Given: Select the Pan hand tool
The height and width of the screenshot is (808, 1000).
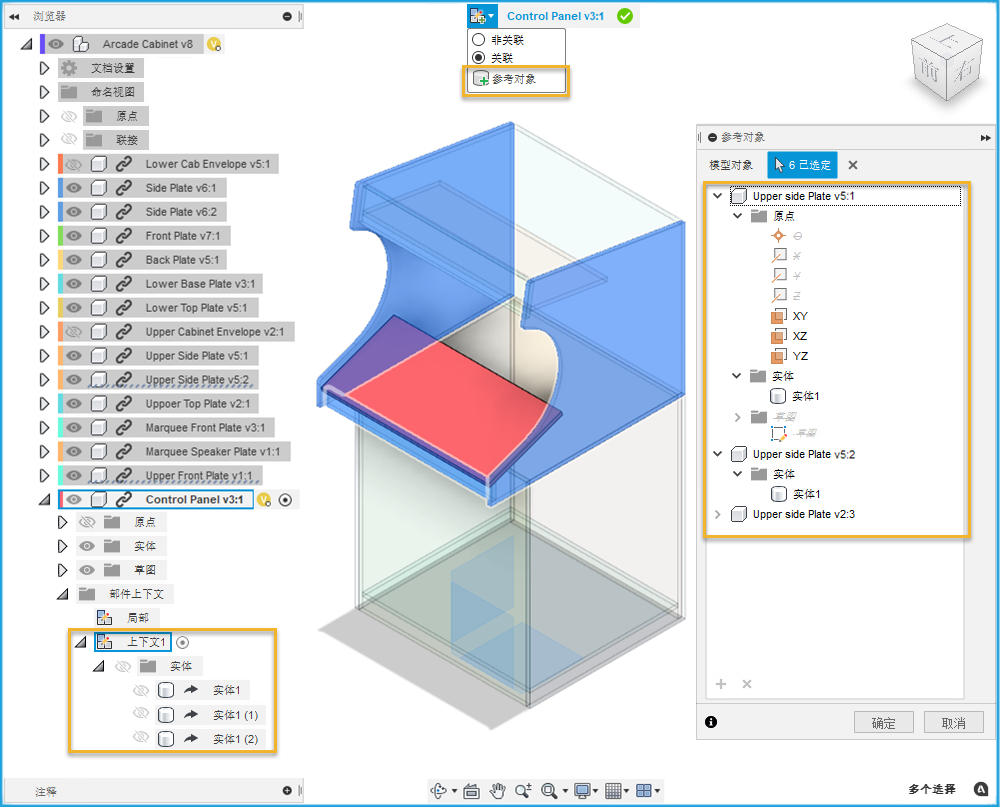Looking at the screenshot, I should pos(497,791).
